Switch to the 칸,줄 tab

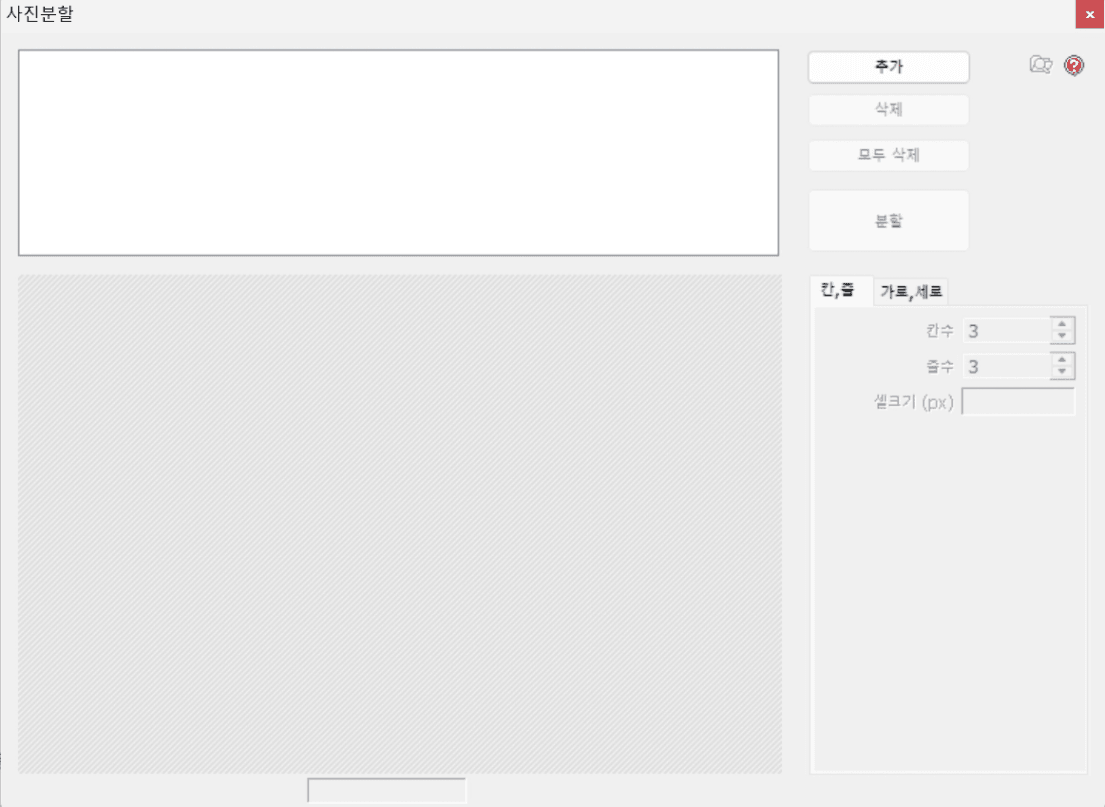839,290
